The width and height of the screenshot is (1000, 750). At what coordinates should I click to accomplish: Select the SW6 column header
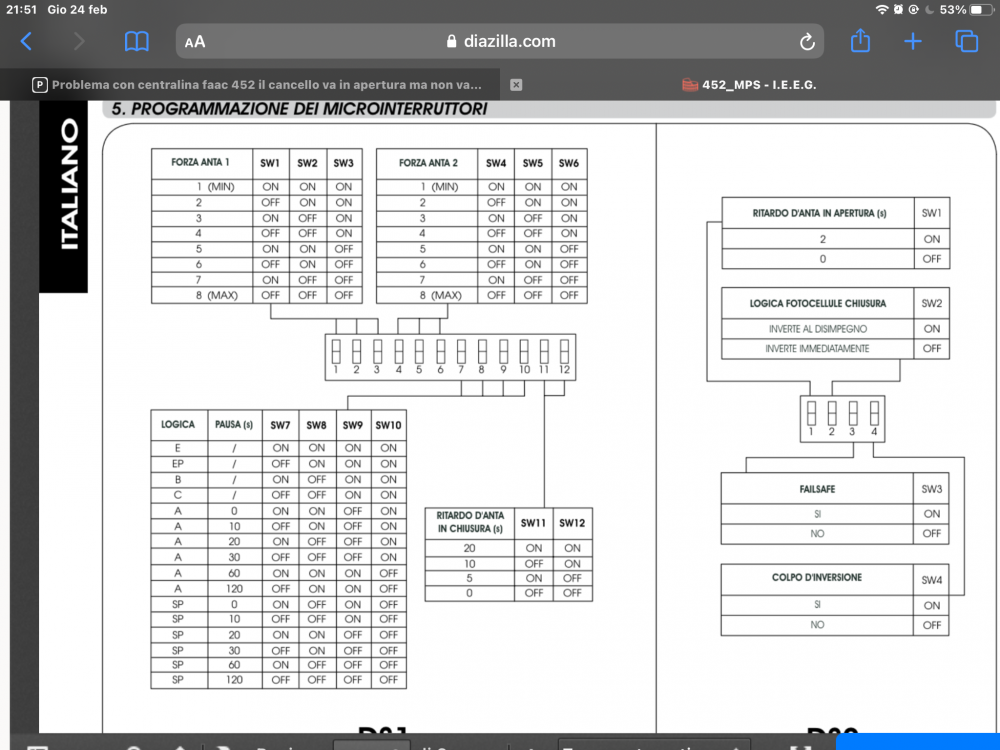(x=569, y=163)
